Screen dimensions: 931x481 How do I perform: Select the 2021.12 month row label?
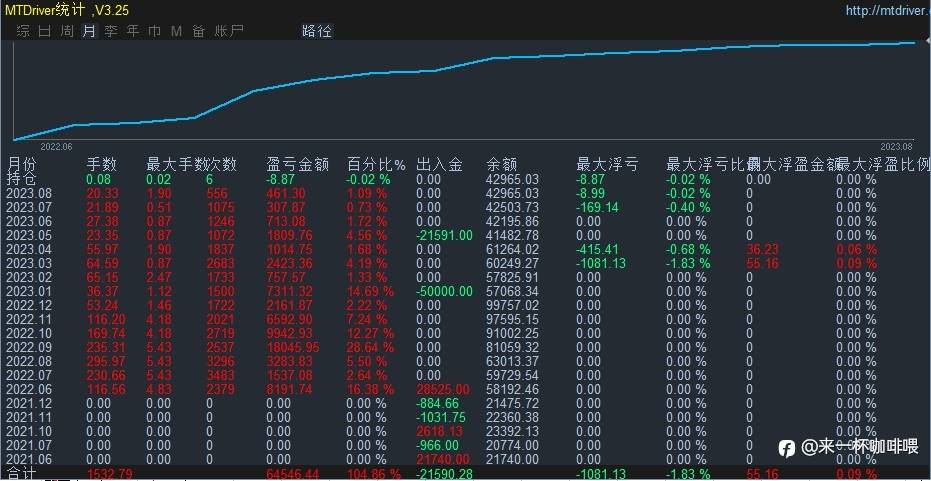[29, 403]
